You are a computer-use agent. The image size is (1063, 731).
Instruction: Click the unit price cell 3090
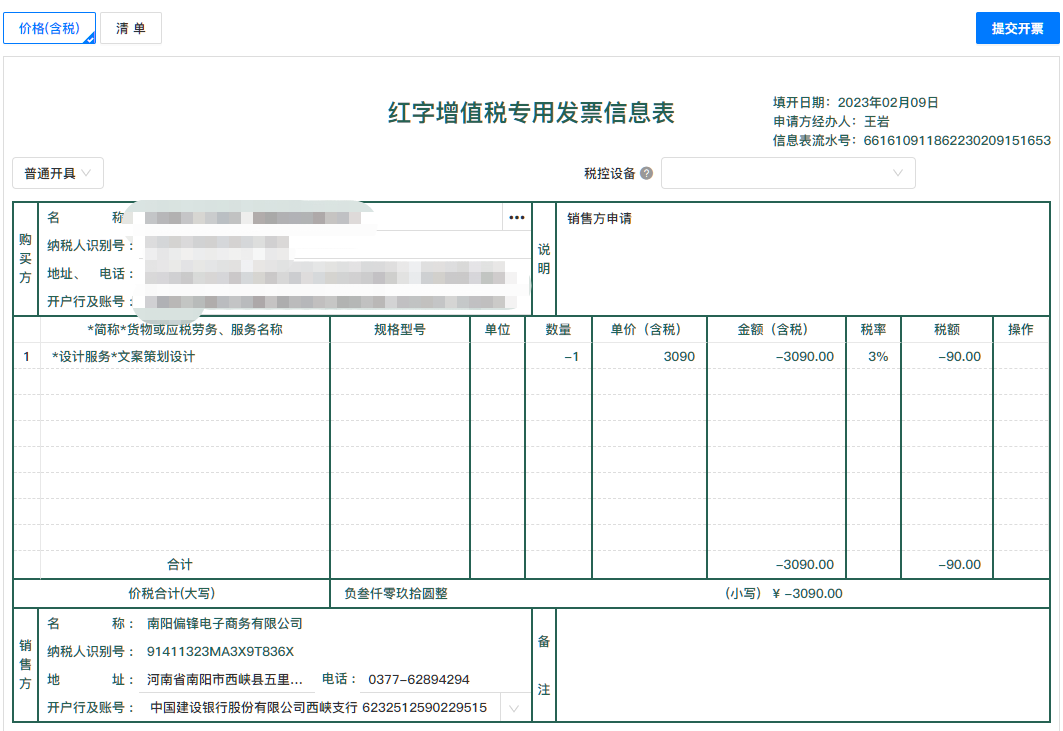point(649,357)
